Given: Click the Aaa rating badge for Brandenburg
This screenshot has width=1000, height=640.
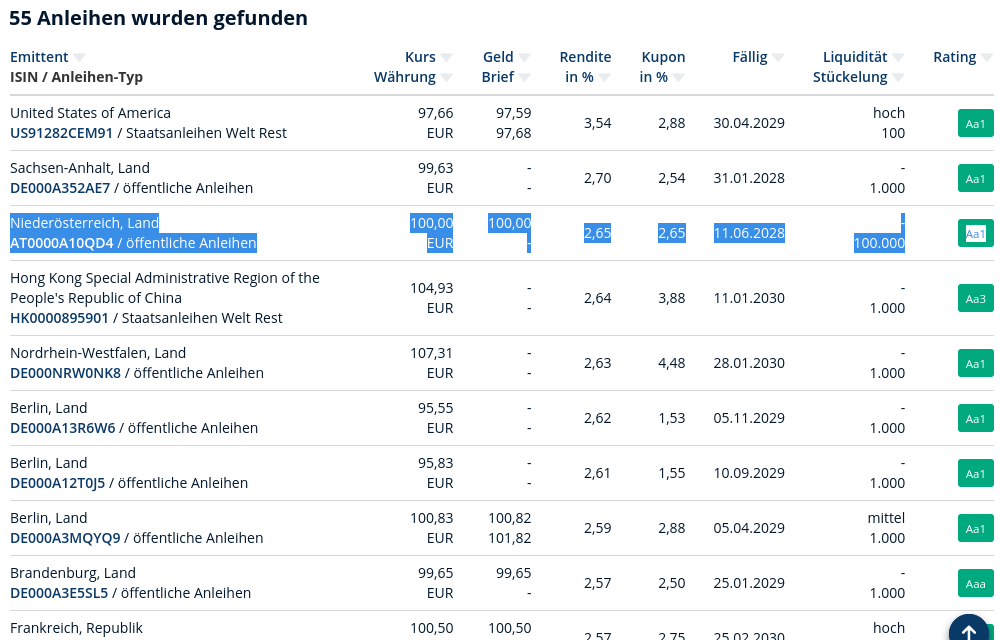Looking at the screenshot, I should (976, 583).
